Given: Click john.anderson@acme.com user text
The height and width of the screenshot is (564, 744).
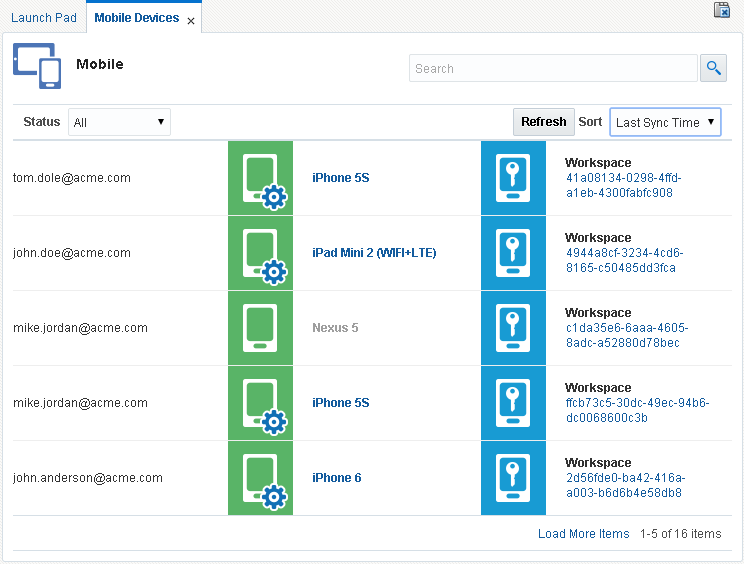Looking at the screenshot, I should (88, 478).
